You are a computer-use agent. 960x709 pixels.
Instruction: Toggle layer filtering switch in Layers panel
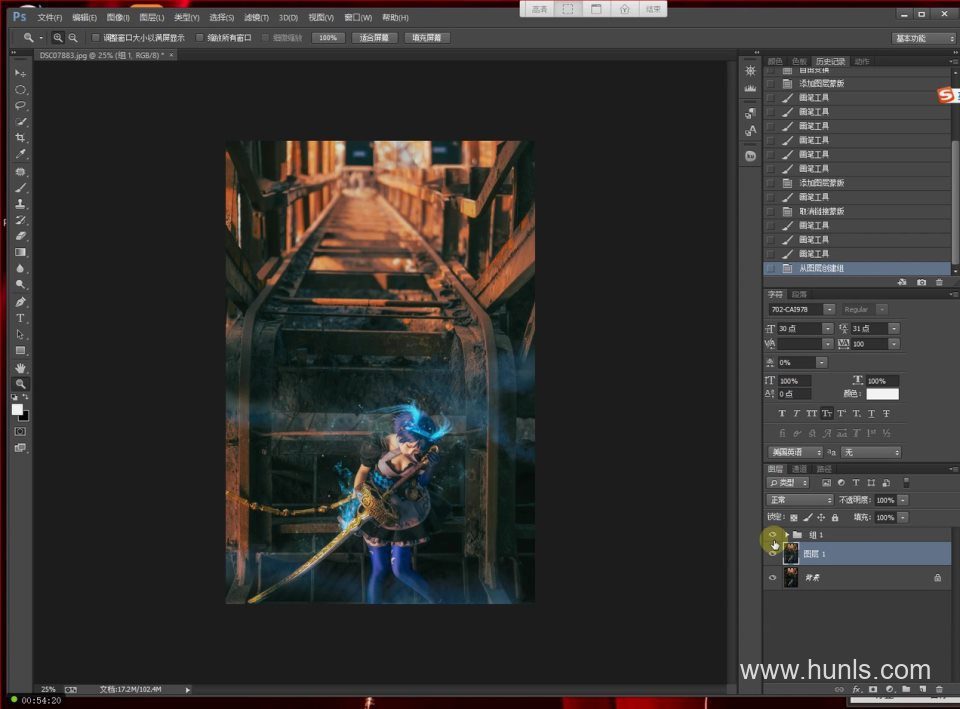[907, 482]
